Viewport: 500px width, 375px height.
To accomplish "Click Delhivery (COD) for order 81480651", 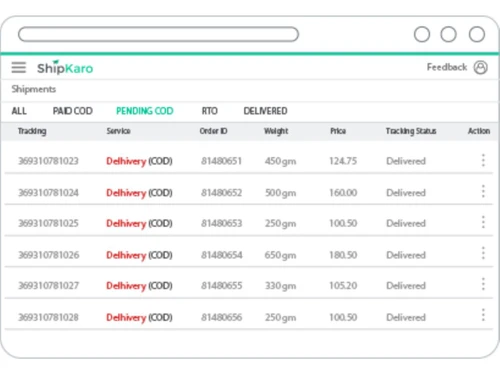I will 139,161.
